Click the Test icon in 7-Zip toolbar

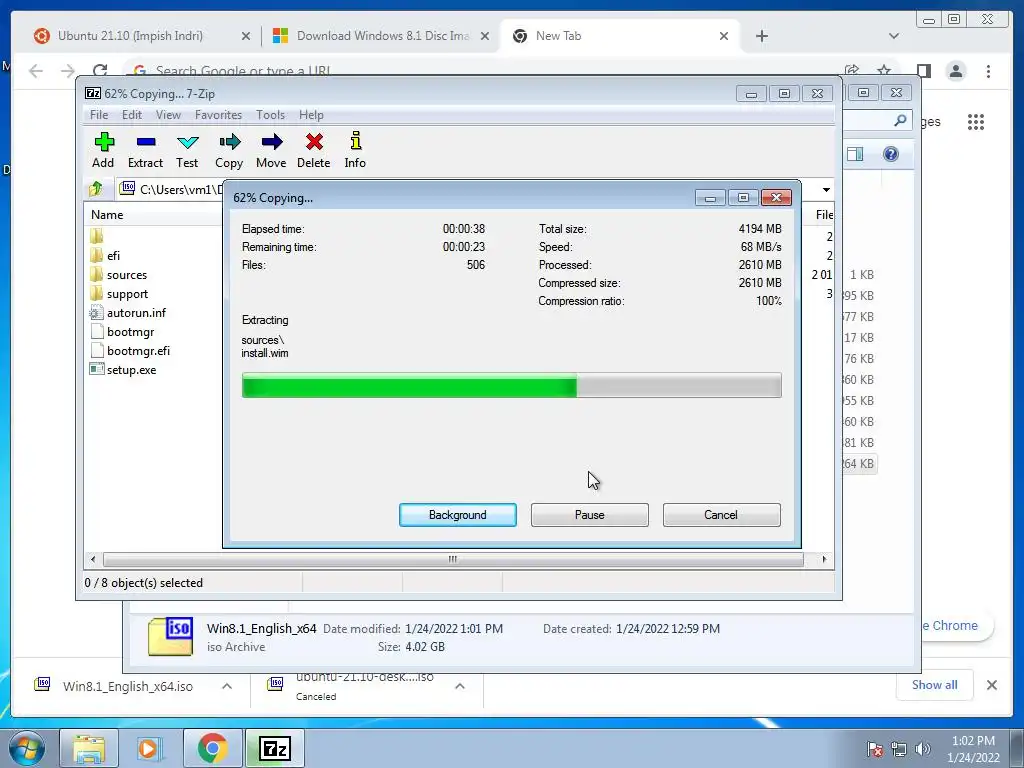(x=187, y=150)
